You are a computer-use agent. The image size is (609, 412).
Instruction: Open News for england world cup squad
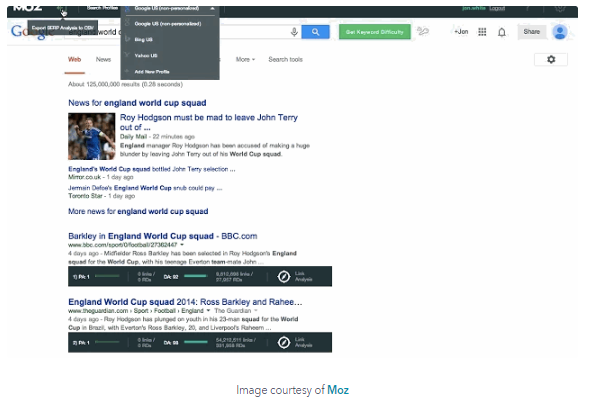point(137,103)
